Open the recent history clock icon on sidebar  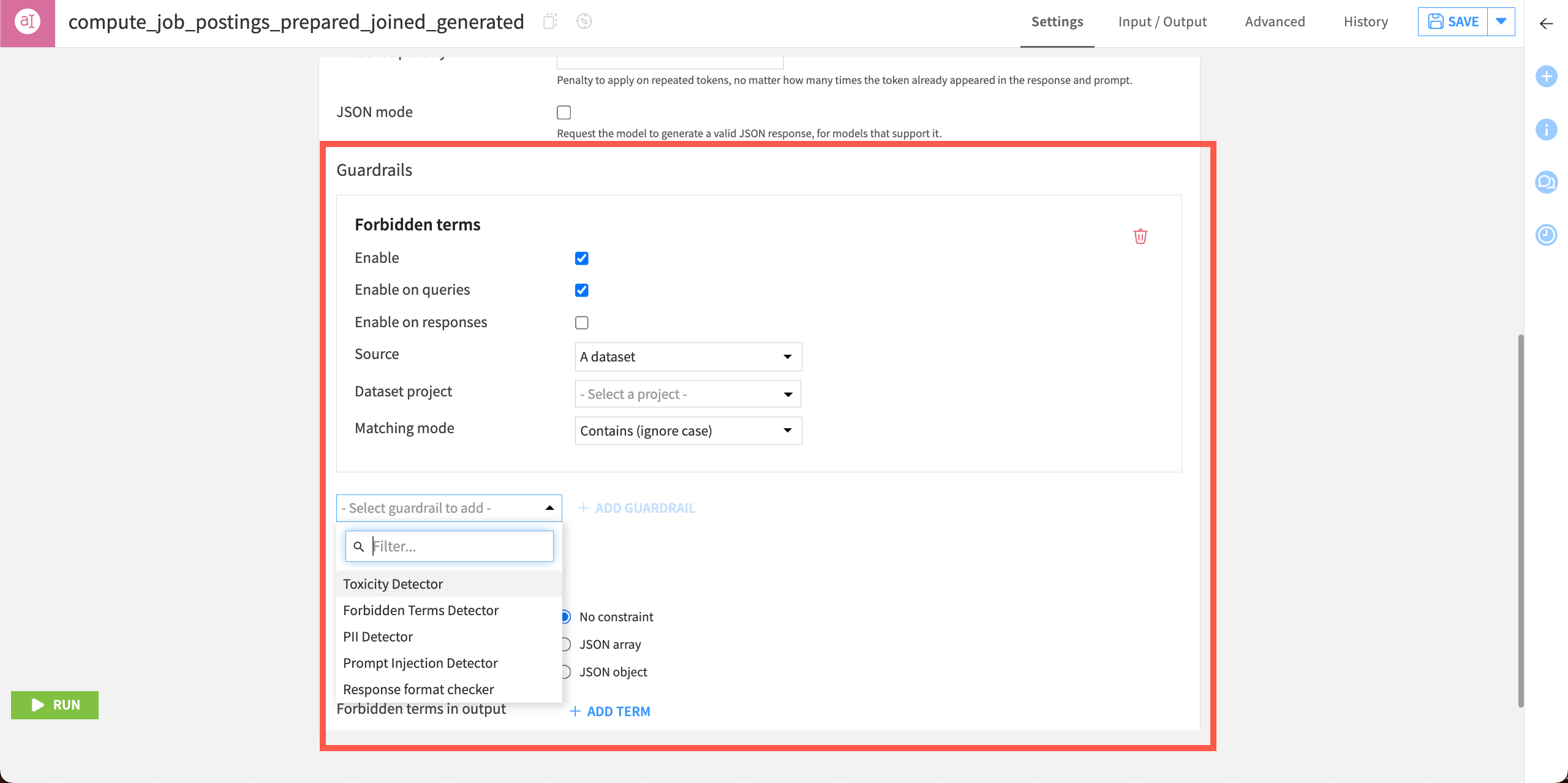coord(1546,235)
